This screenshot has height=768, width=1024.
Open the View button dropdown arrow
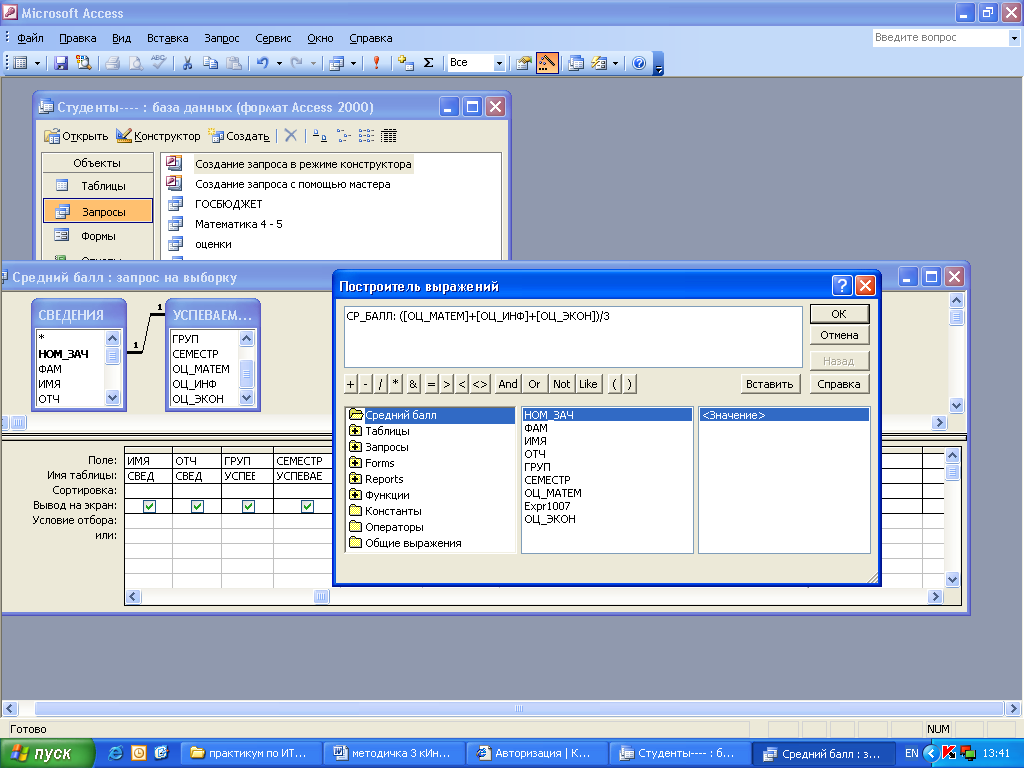[x=37, y=63]
